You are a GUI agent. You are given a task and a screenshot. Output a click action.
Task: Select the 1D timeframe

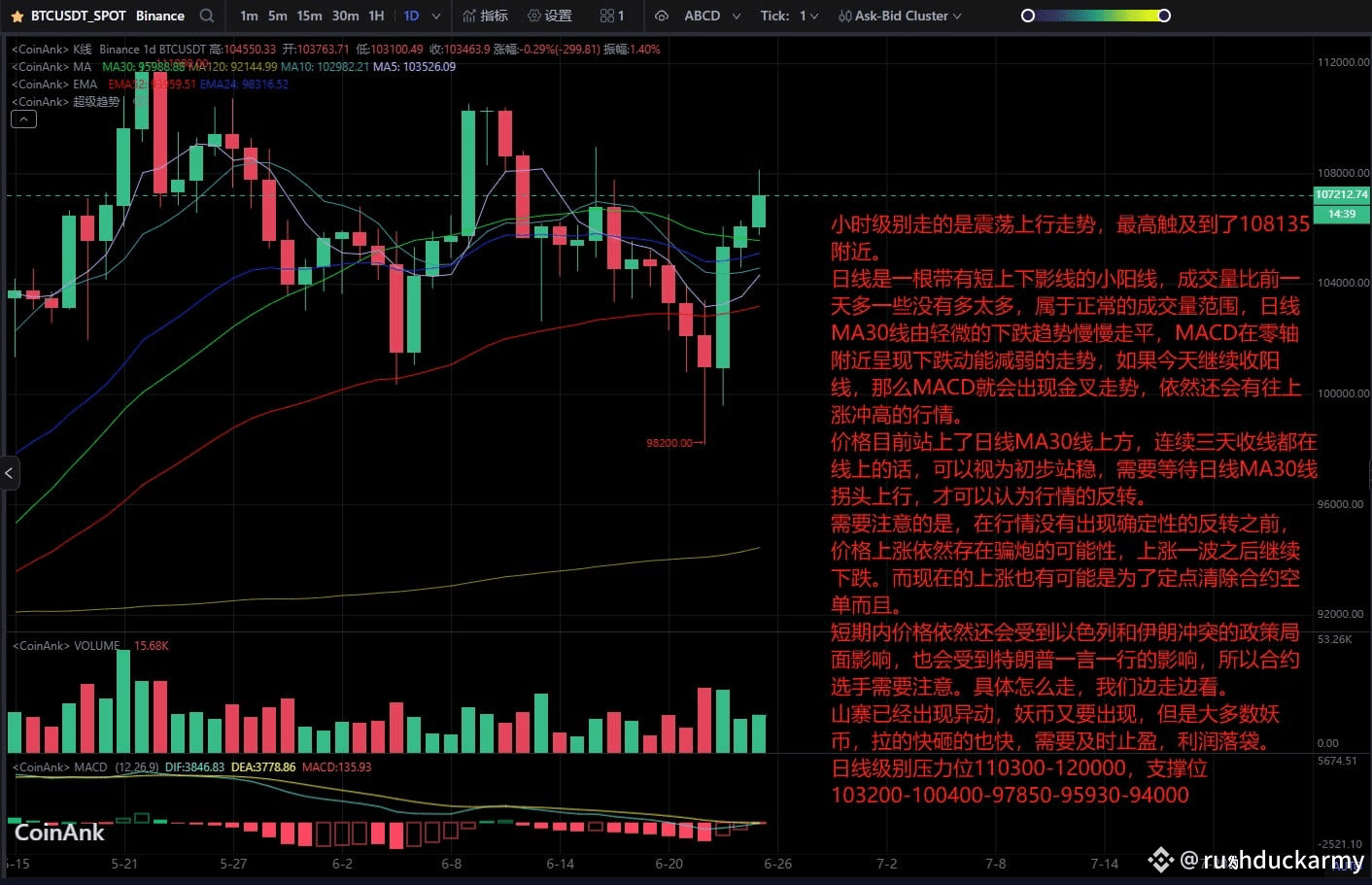coord(411,16)
